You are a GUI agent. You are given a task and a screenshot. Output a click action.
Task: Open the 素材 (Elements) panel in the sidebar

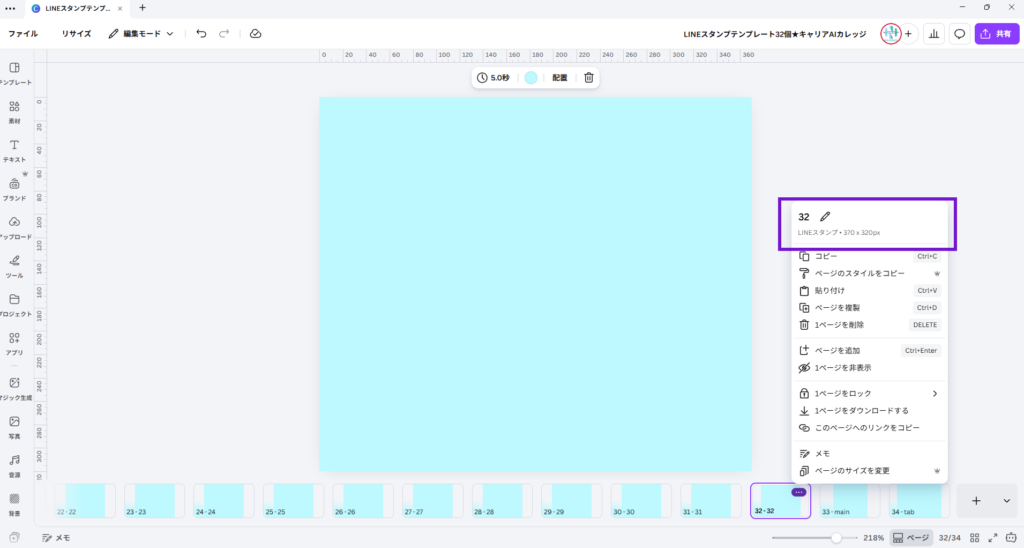[x=15, y=112]
